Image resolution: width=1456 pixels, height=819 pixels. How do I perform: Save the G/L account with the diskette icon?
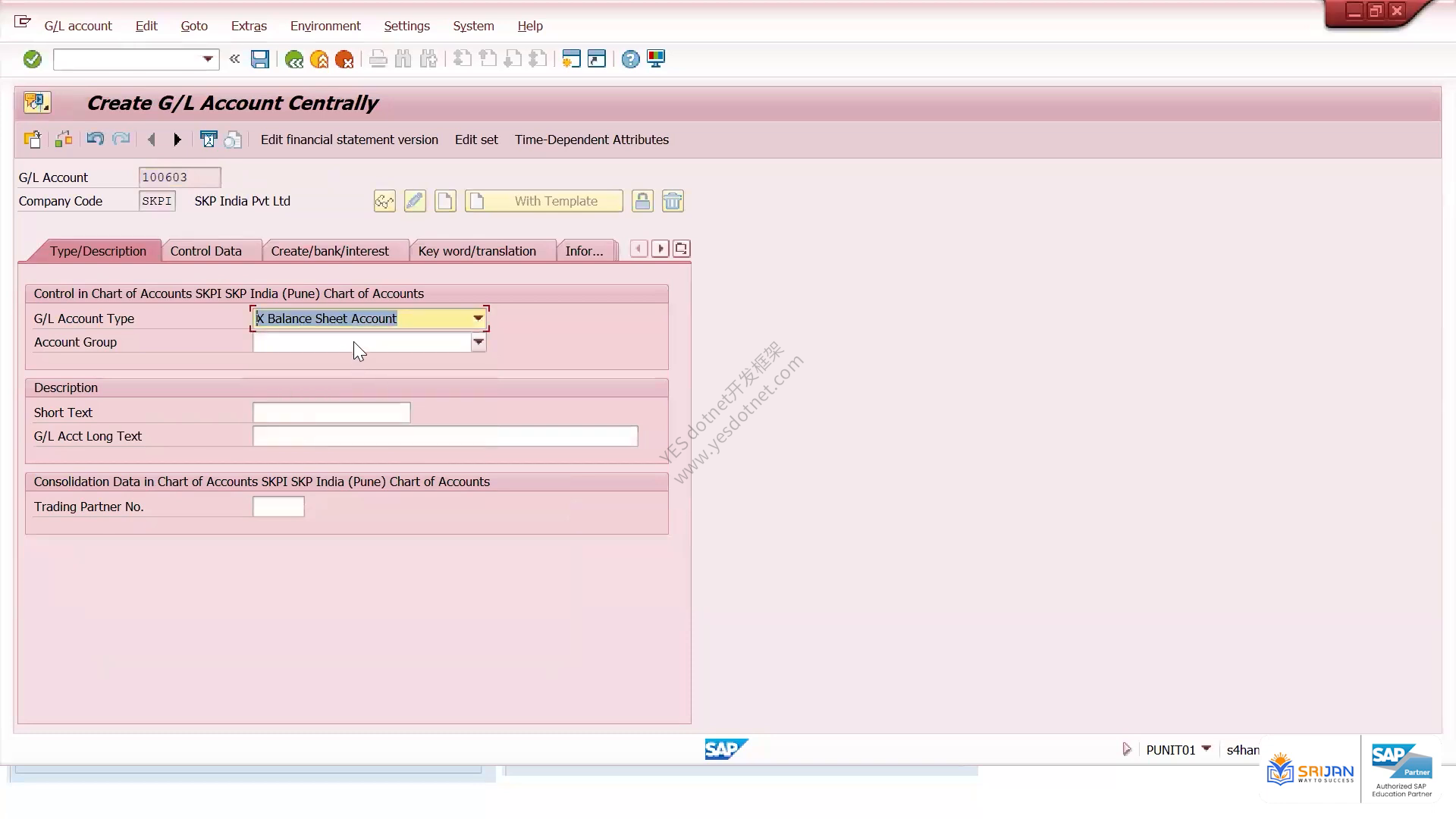coord(260,59)
